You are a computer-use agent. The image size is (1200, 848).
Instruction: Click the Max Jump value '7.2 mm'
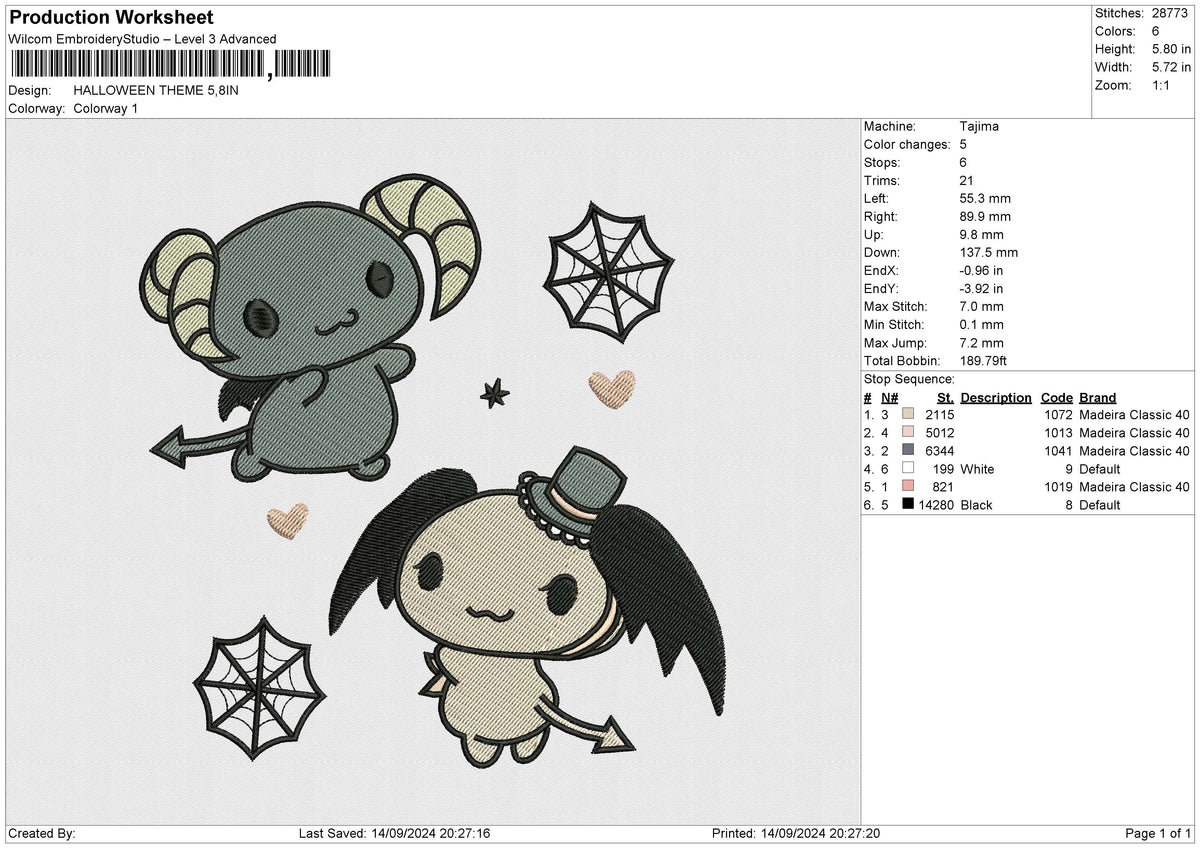tap(981, 342)
